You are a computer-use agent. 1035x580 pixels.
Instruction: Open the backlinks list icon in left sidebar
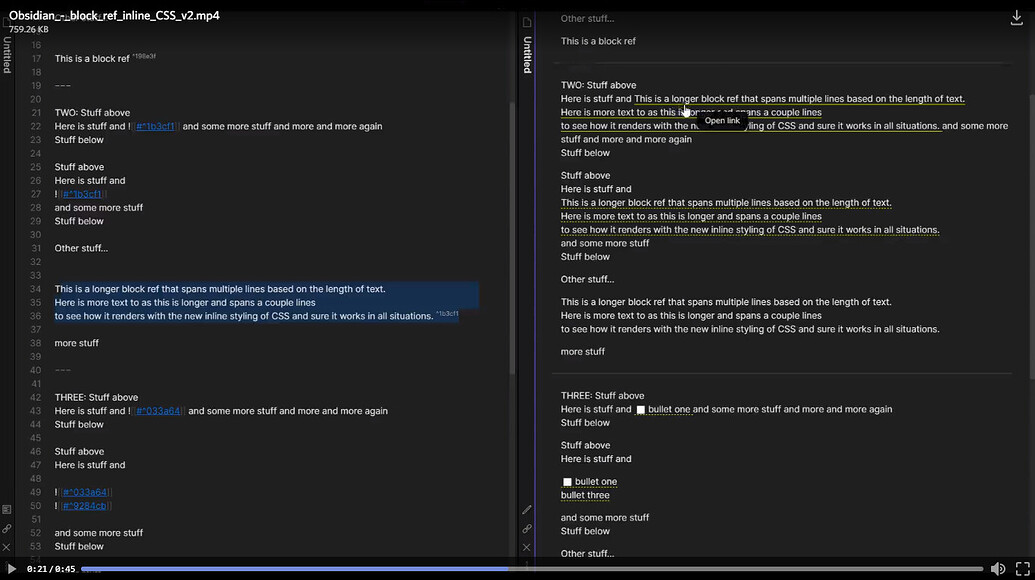tap(6, 509)
